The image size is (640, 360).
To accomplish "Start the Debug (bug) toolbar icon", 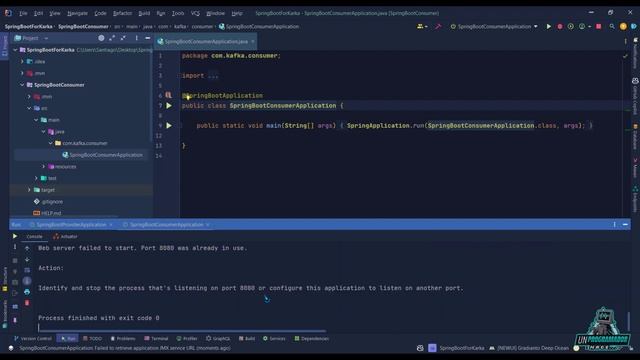I will pyautogui.click(x=560, y=27).
